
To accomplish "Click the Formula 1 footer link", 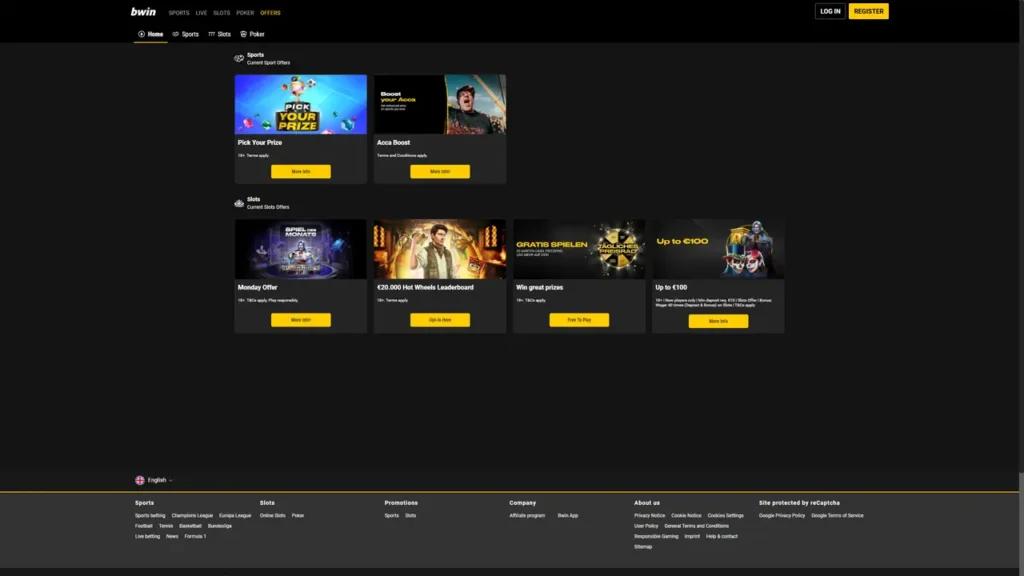I will click(x=195, y=536).
